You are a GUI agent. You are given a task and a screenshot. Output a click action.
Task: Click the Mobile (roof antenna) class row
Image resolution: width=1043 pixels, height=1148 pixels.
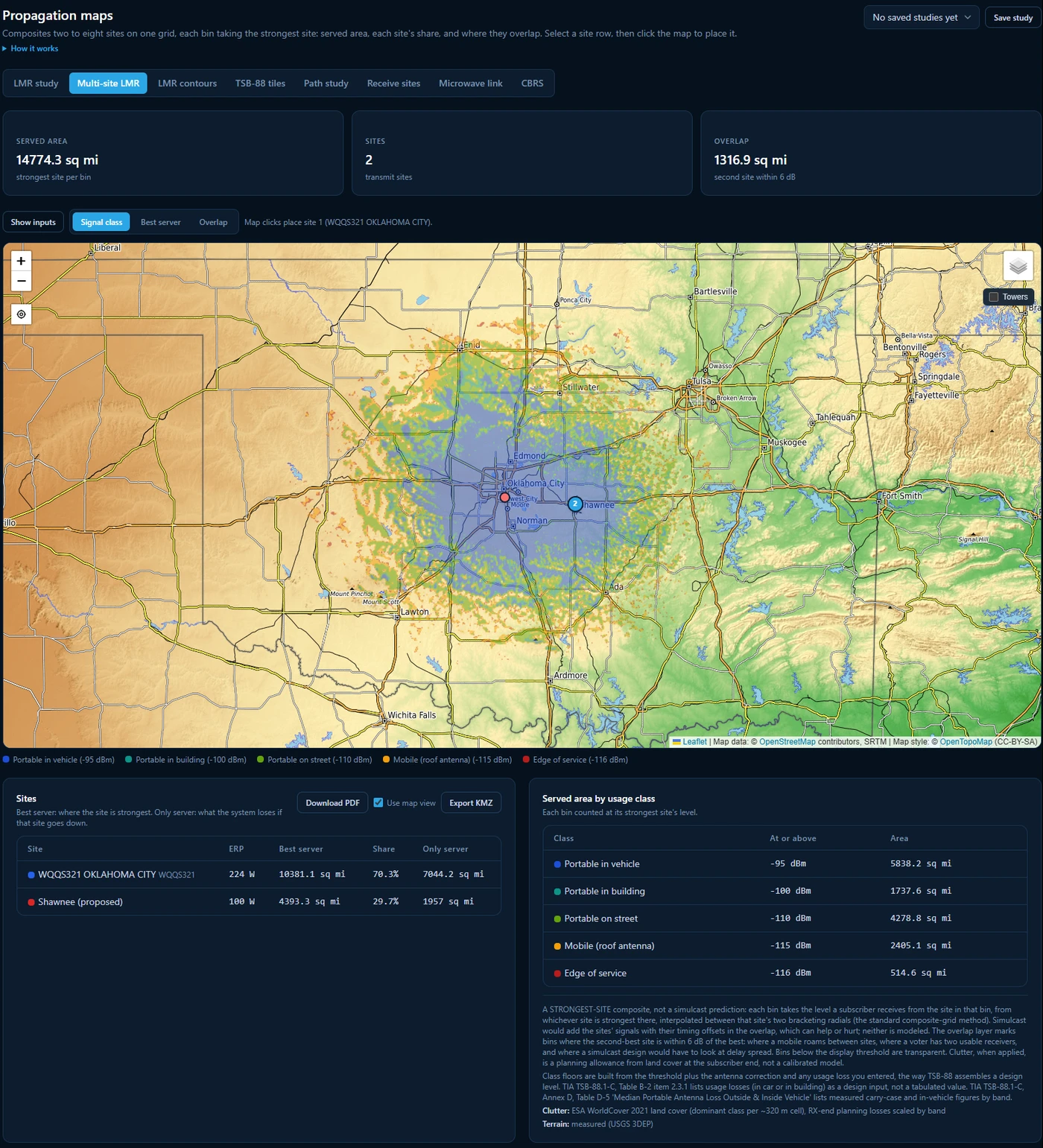(x=784, y=945)
